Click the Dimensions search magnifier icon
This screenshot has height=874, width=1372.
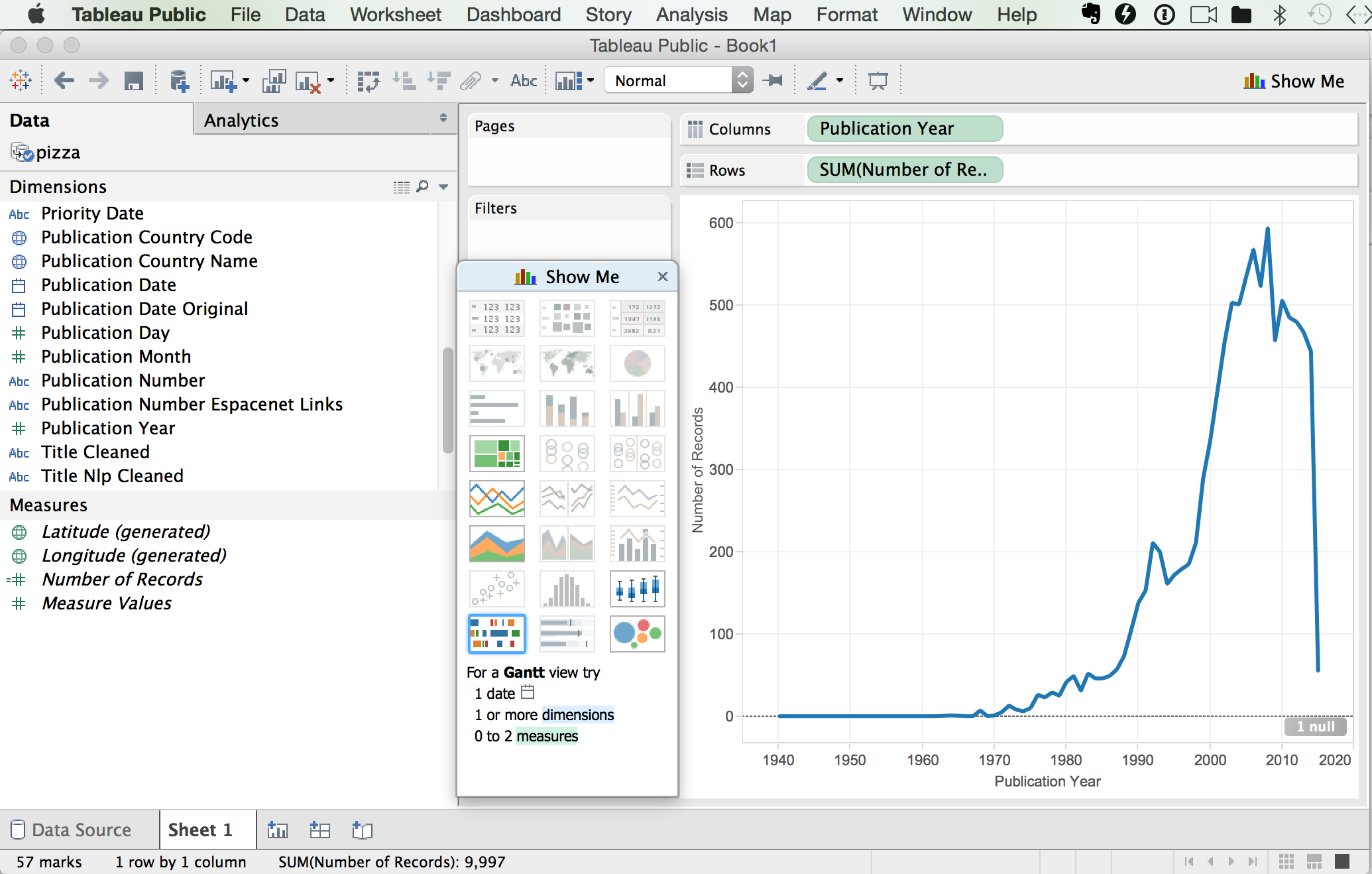pyautogui.click(x=422, y=187)
